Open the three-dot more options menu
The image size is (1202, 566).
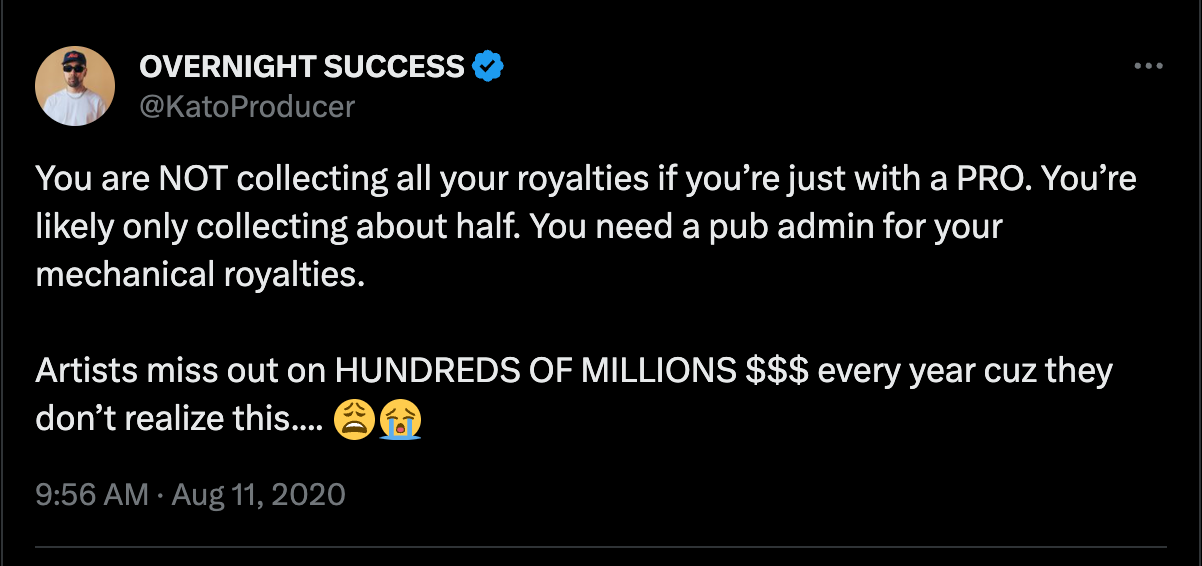[x=1148, y=67]
